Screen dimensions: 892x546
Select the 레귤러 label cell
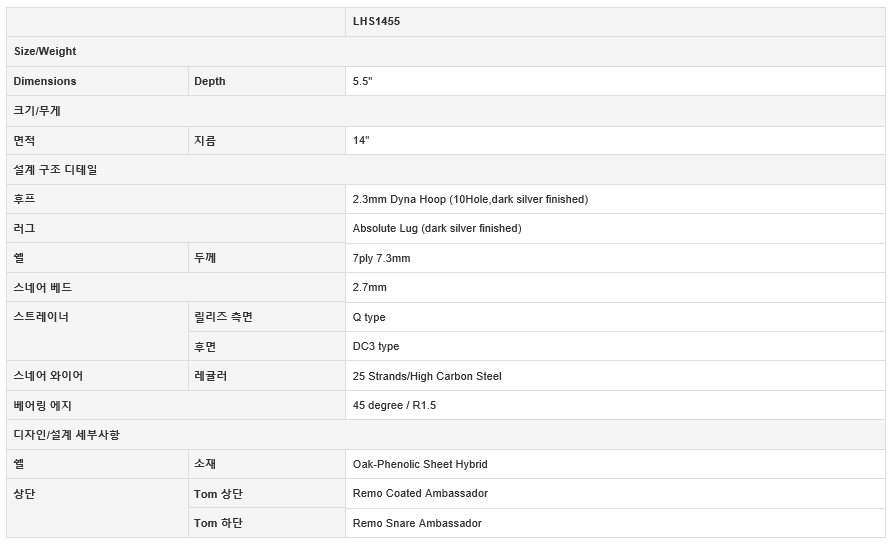click(x=267, y=376)
